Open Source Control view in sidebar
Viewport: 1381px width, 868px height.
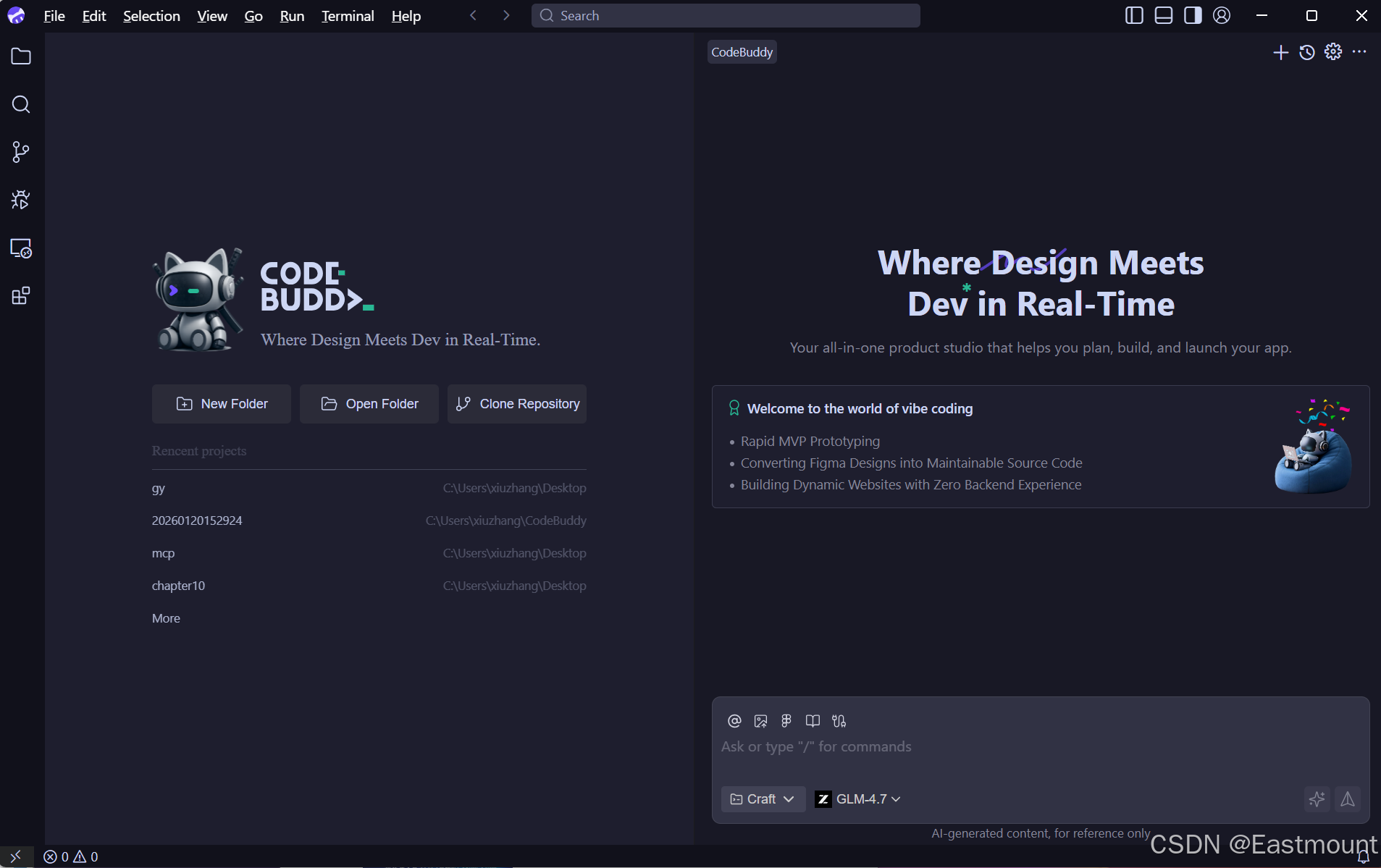21,152
